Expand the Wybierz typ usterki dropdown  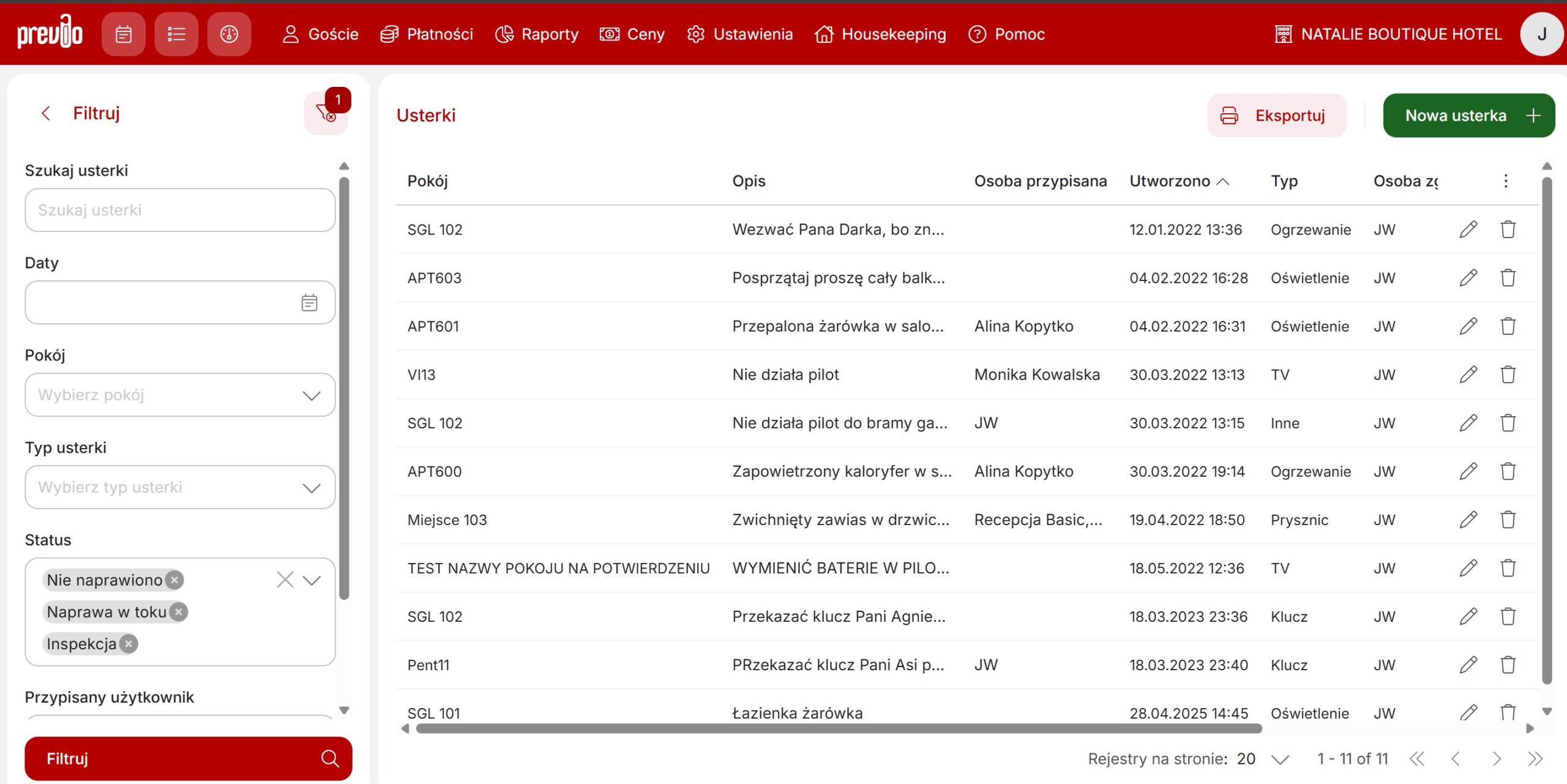312,488
